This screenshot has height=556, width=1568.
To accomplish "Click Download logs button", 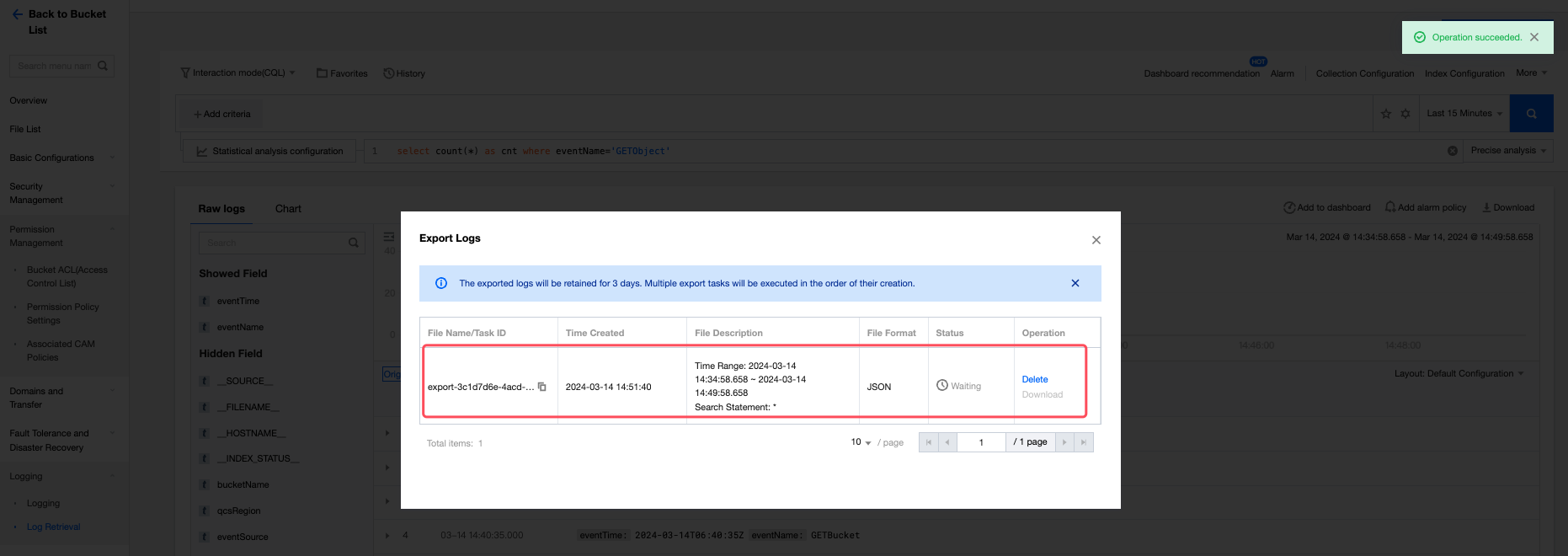I will (x=1508, y=207).
